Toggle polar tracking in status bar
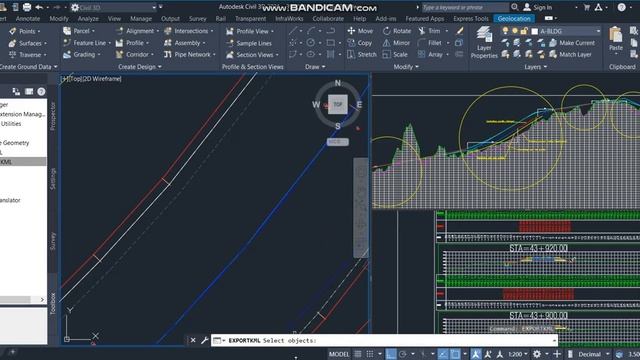The width and height of the screenshot is (640, 360). [x=403, y=354]
